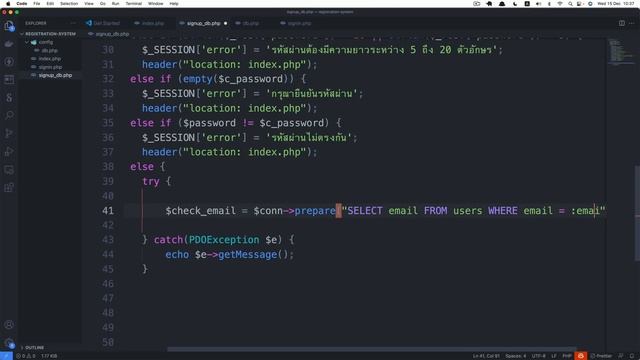Screen dimensions: 640x360
Task: Open index.php in the explorer tree
Action: [x=49, y=59]
